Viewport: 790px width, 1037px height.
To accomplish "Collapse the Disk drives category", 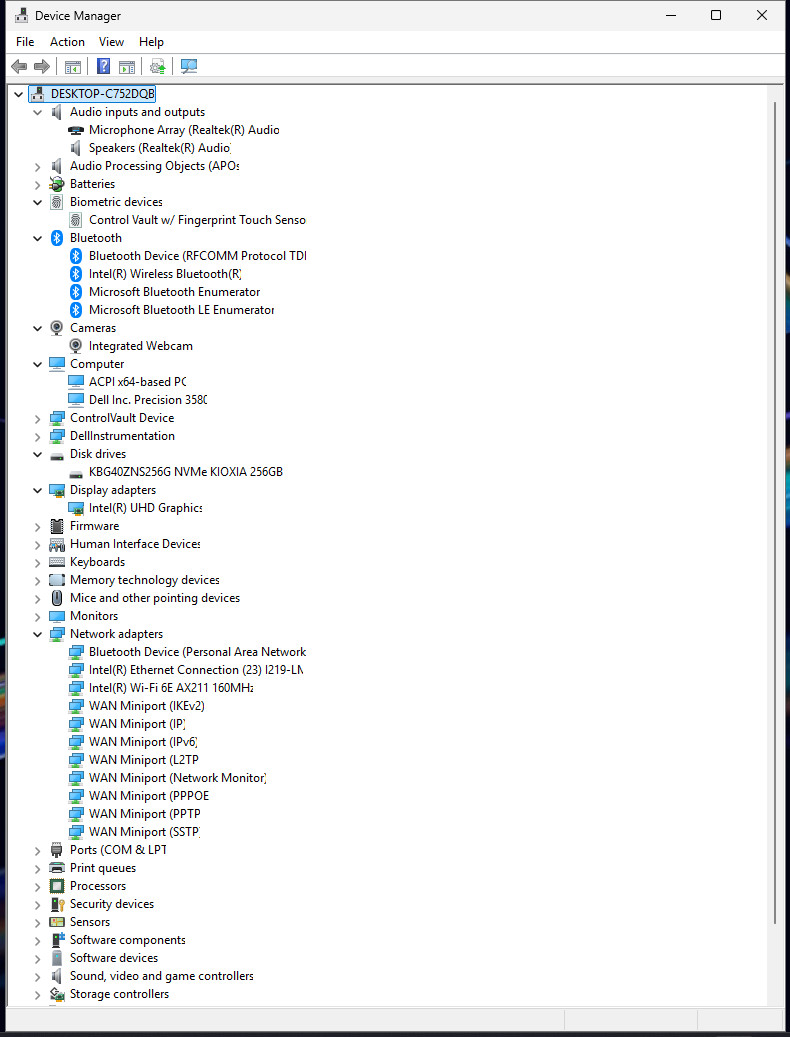I will click(x=38, y=454).
